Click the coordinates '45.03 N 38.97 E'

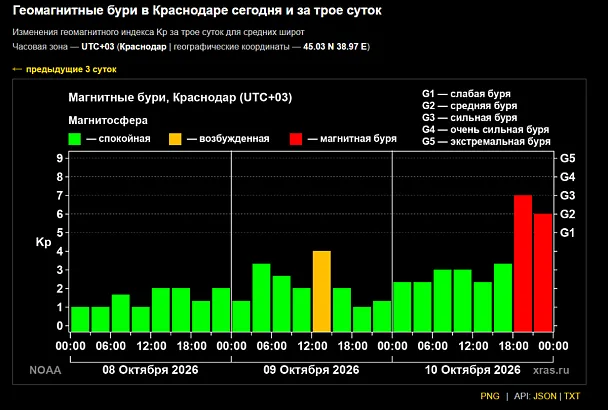pos(335,47)
